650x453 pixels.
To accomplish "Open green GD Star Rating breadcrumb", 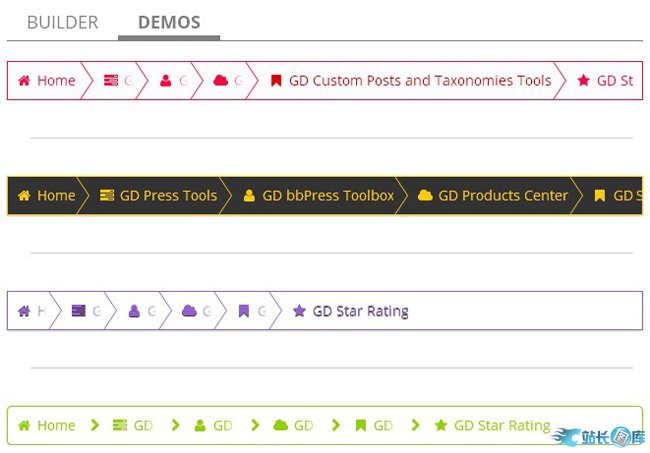I will pos(492,426).
